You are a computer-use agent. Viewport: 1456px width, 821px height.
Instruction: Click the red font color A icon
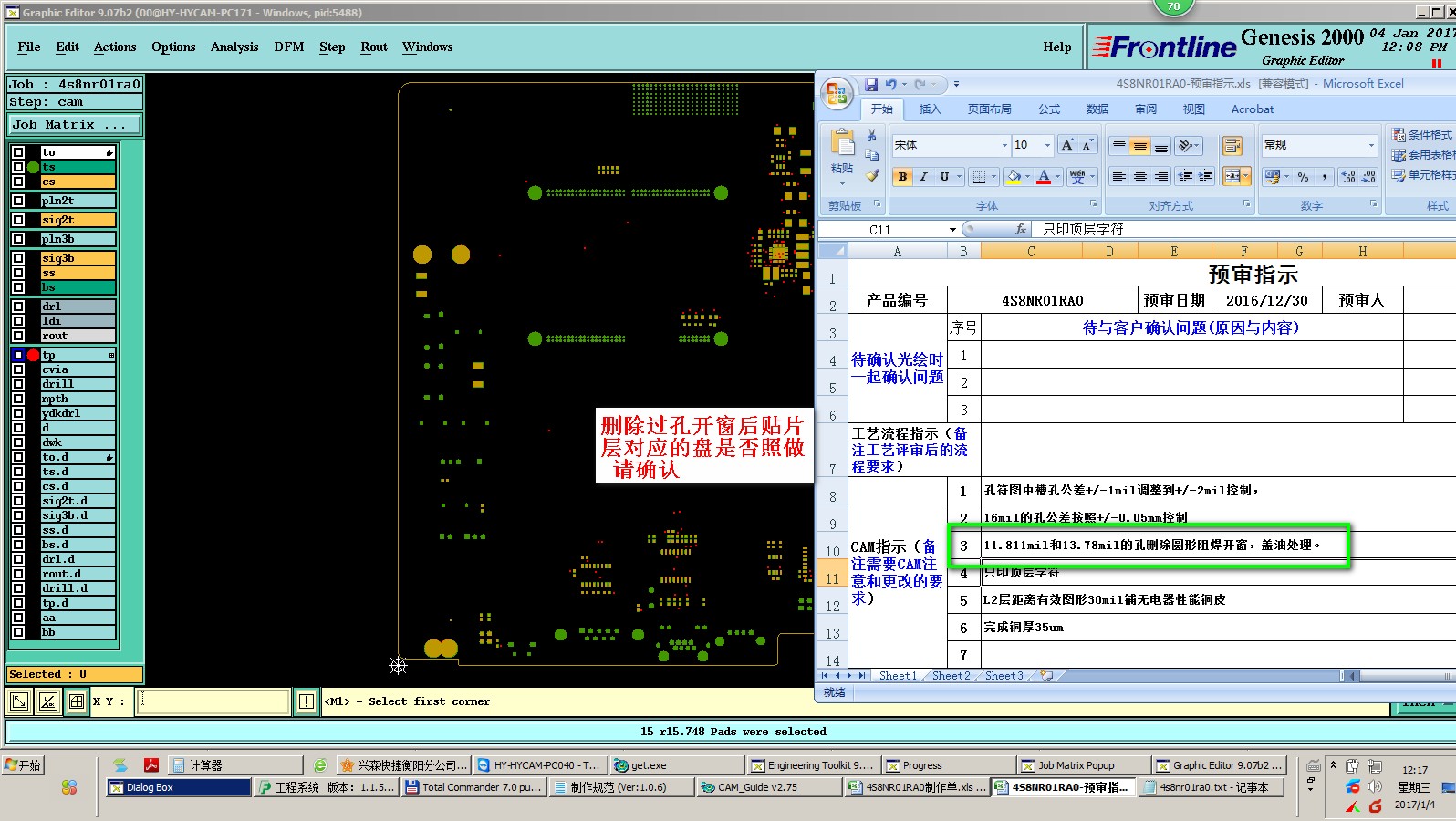click(1044, 176)
